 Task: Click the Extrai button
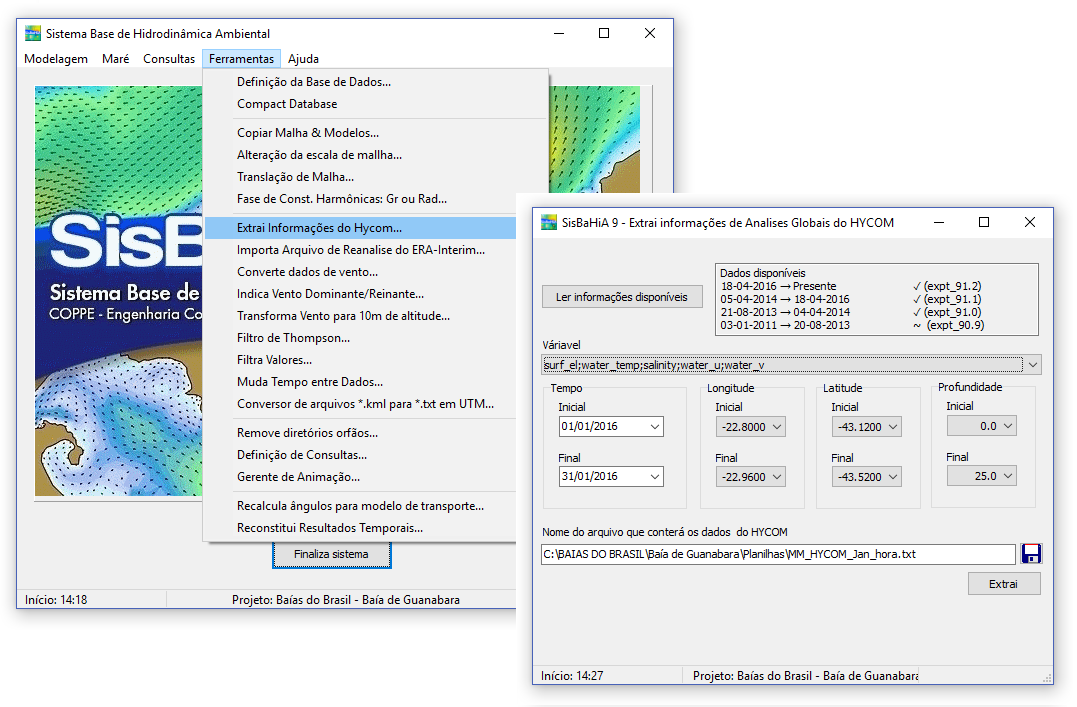point(1004,584)
